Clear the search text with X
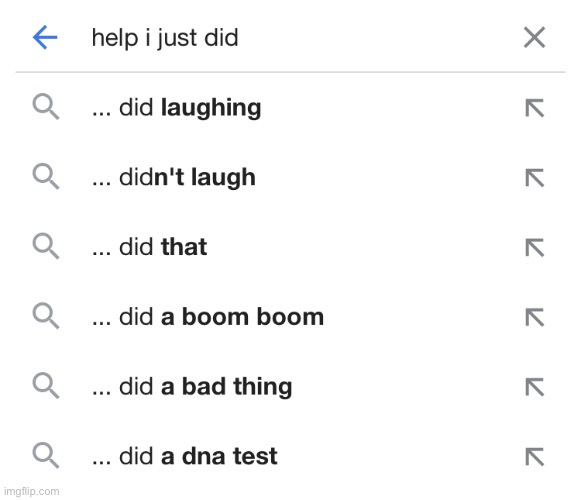The height and width of the screenshot is (500, 581). coord(534,37)
